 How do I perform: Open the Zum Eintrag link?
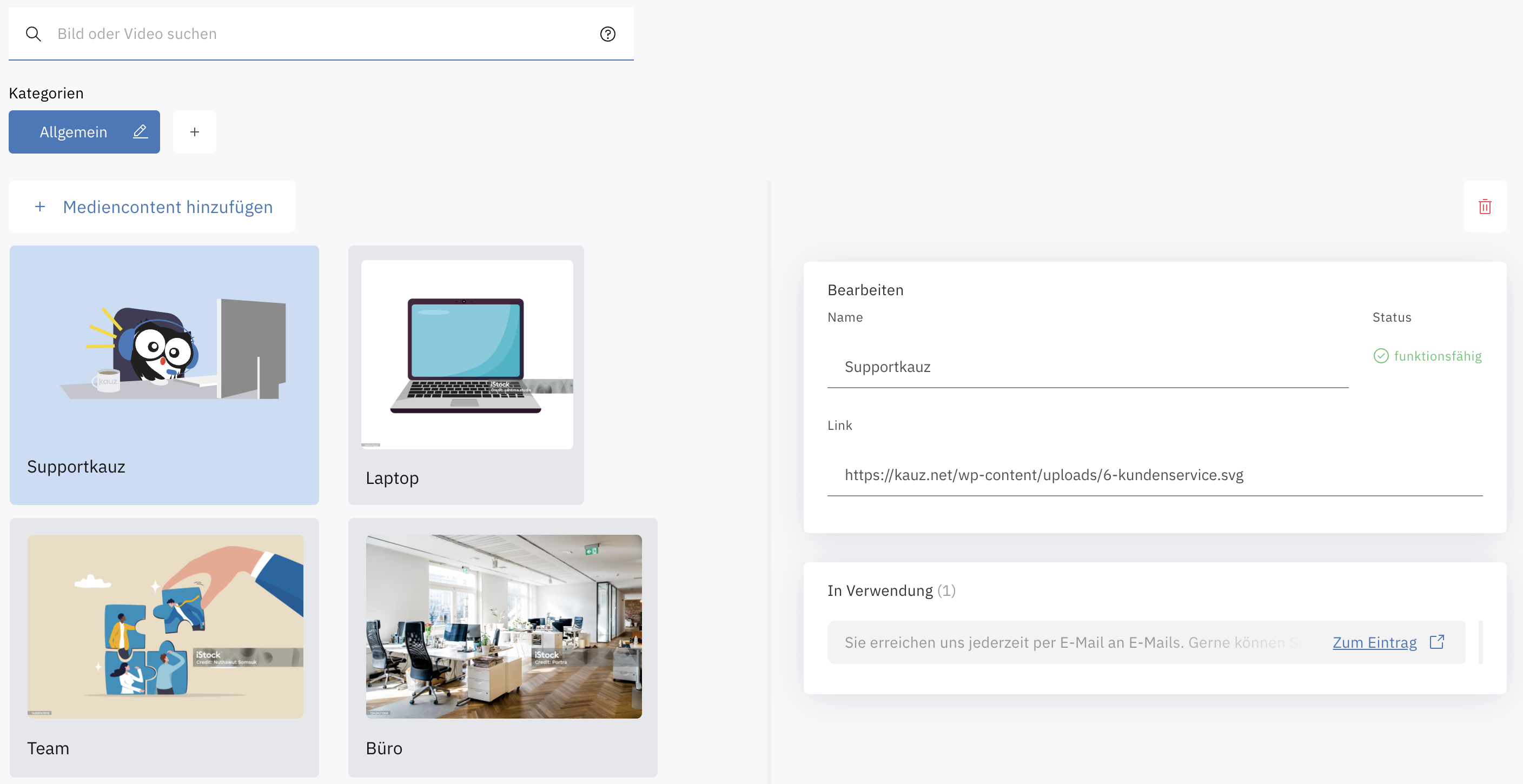(x=1374, y=642)
